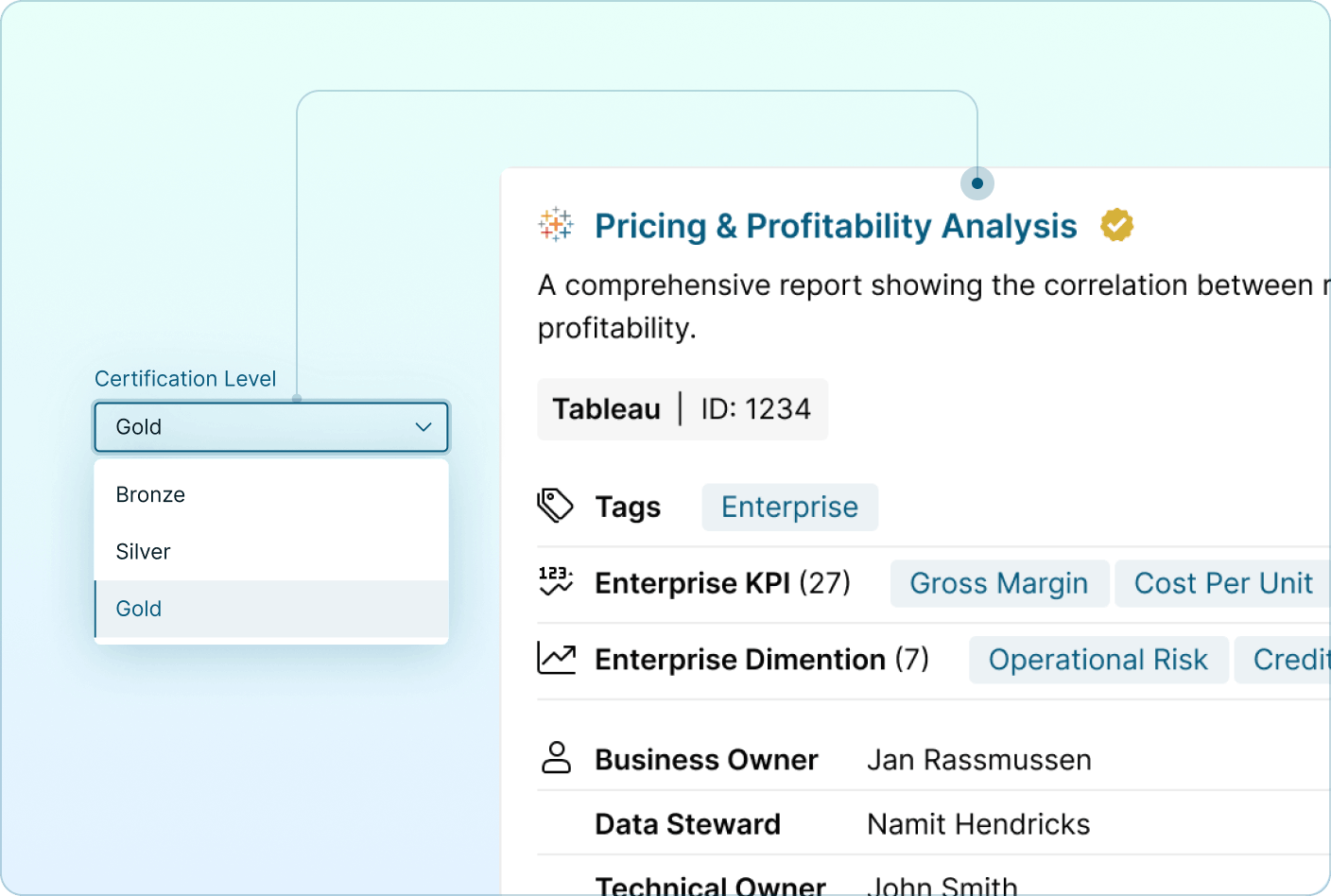Click the Enterprise KPI chart icon
Image resolution: width=1331 pixels, height=896 pixels.
[556, 582]
